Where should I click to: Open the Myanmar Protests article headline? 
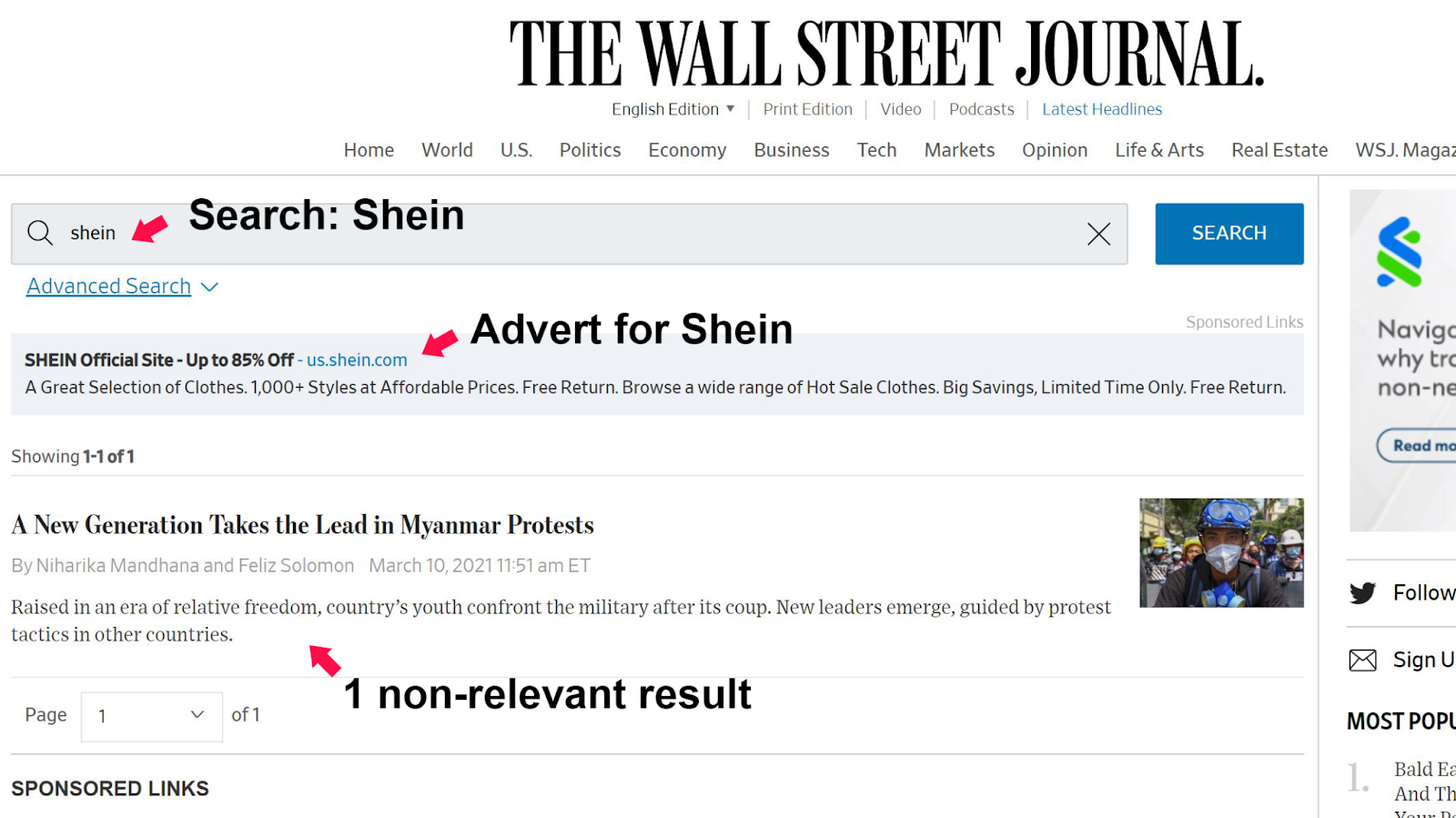click(302, 525)
